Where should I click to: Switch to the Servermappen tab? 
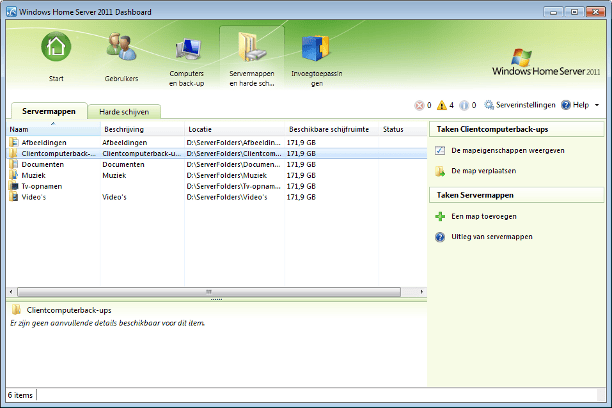pyautogui.click(x=49, y=111)
